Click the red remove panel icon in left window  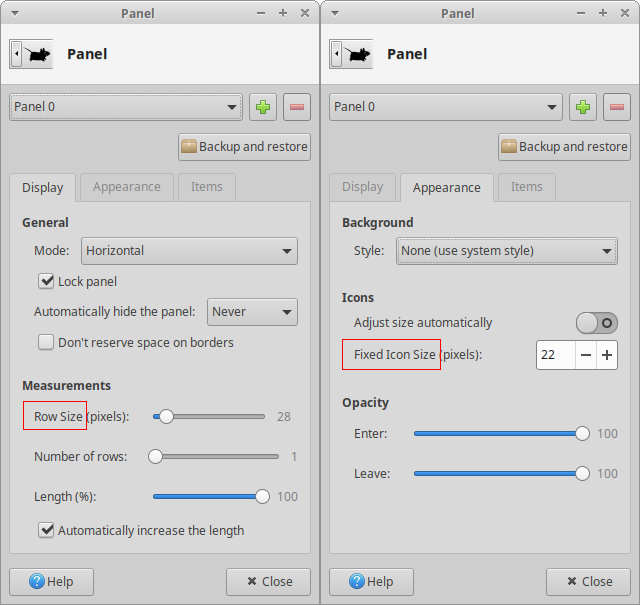(297, 107)
